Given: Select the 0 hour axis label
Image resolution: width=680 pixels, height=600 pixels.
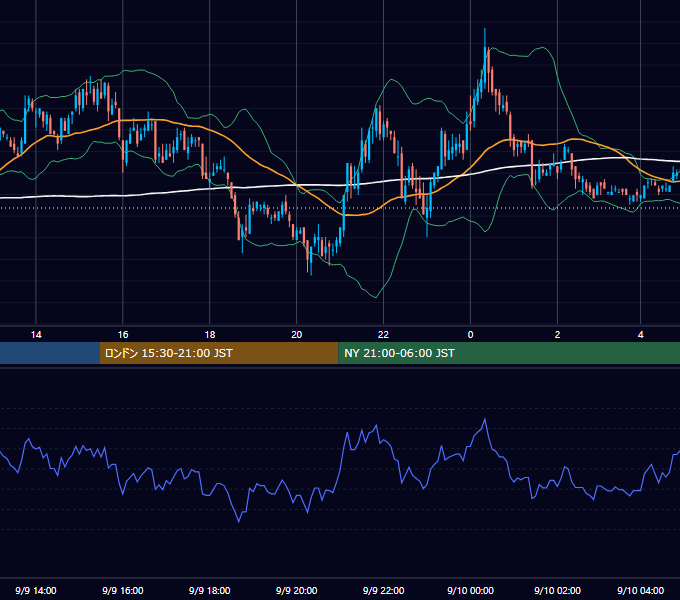Looking at the screenshot, I should (x=470, y=334).
